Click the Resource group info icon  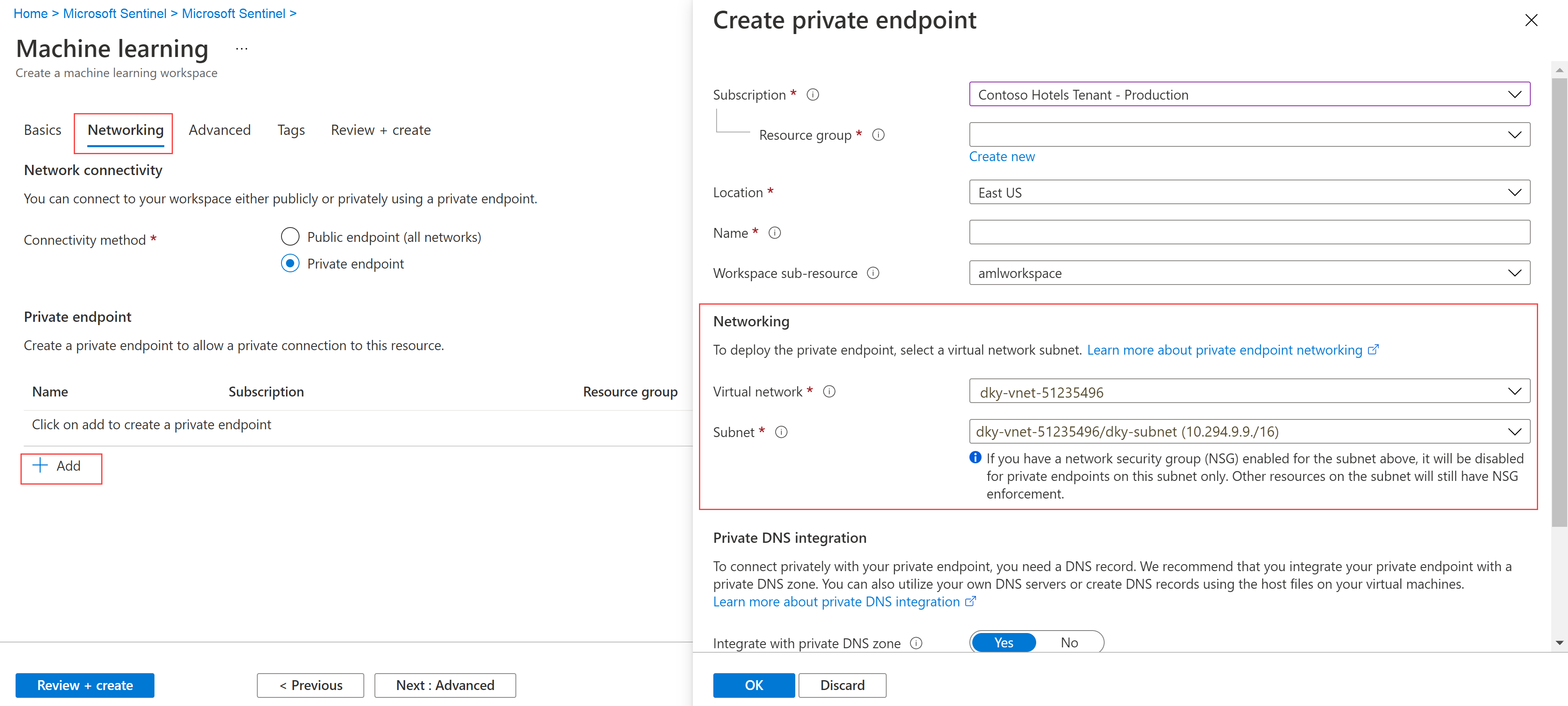pyautogui.click(x=878, y=134)
